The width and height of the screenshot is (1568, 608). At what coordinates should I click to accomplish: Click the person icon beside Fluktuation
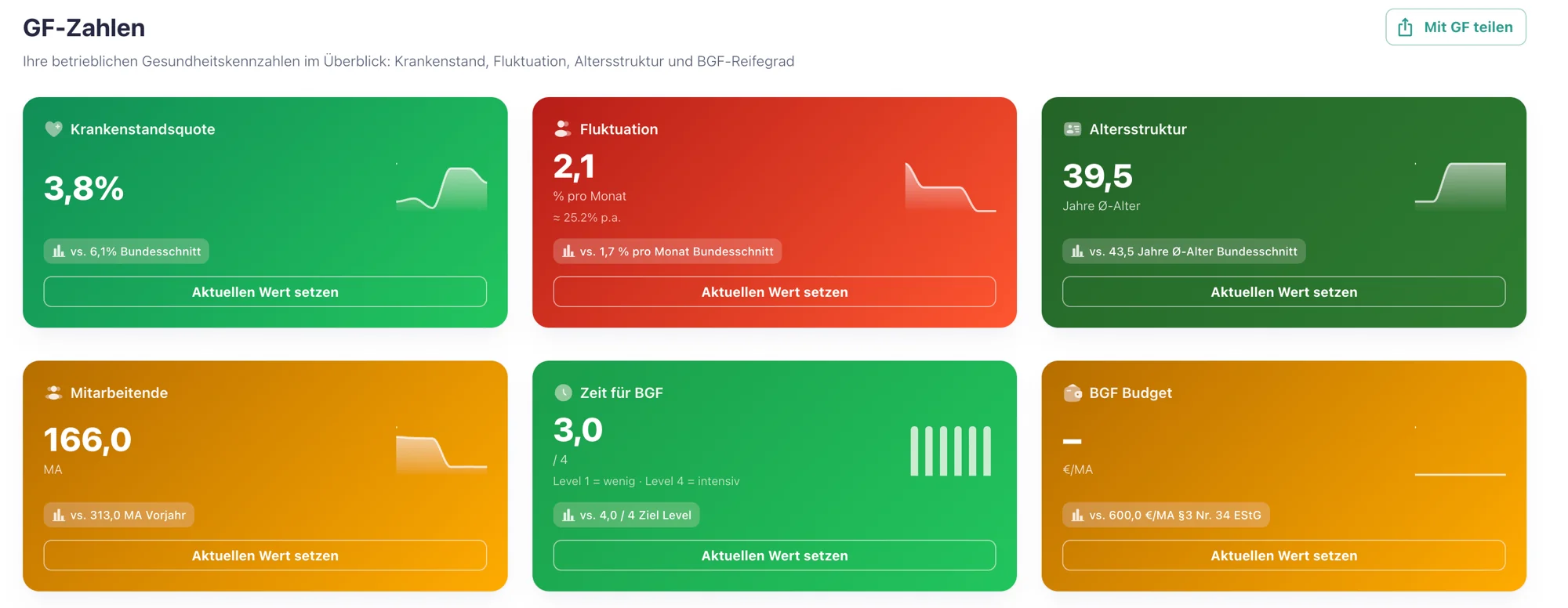point(562,129)
